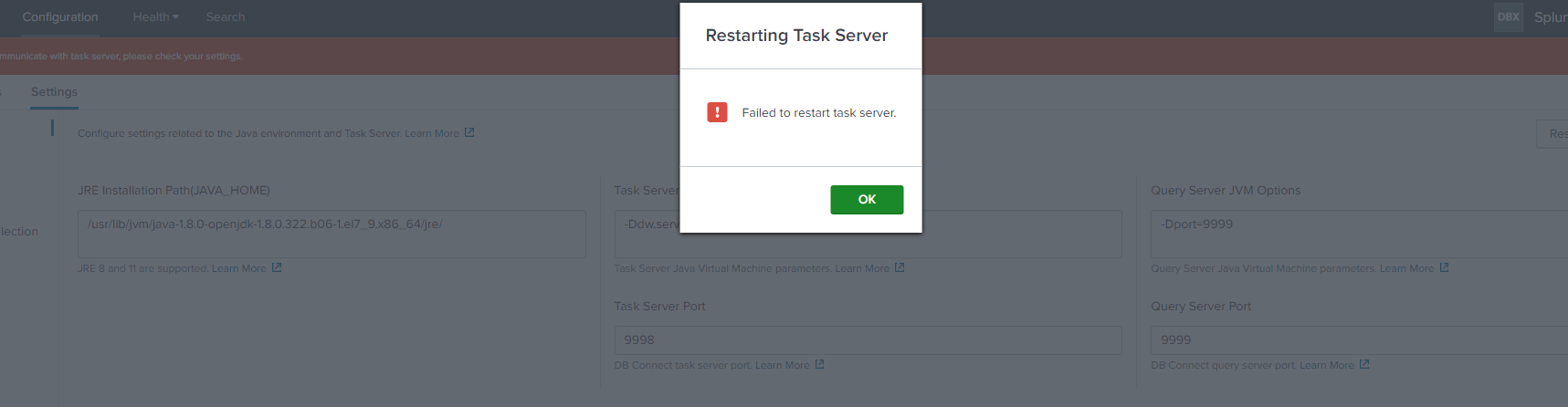The image size is (1568, 407).
Task: Click the OK button in the dialog
Action: [866, 200]
